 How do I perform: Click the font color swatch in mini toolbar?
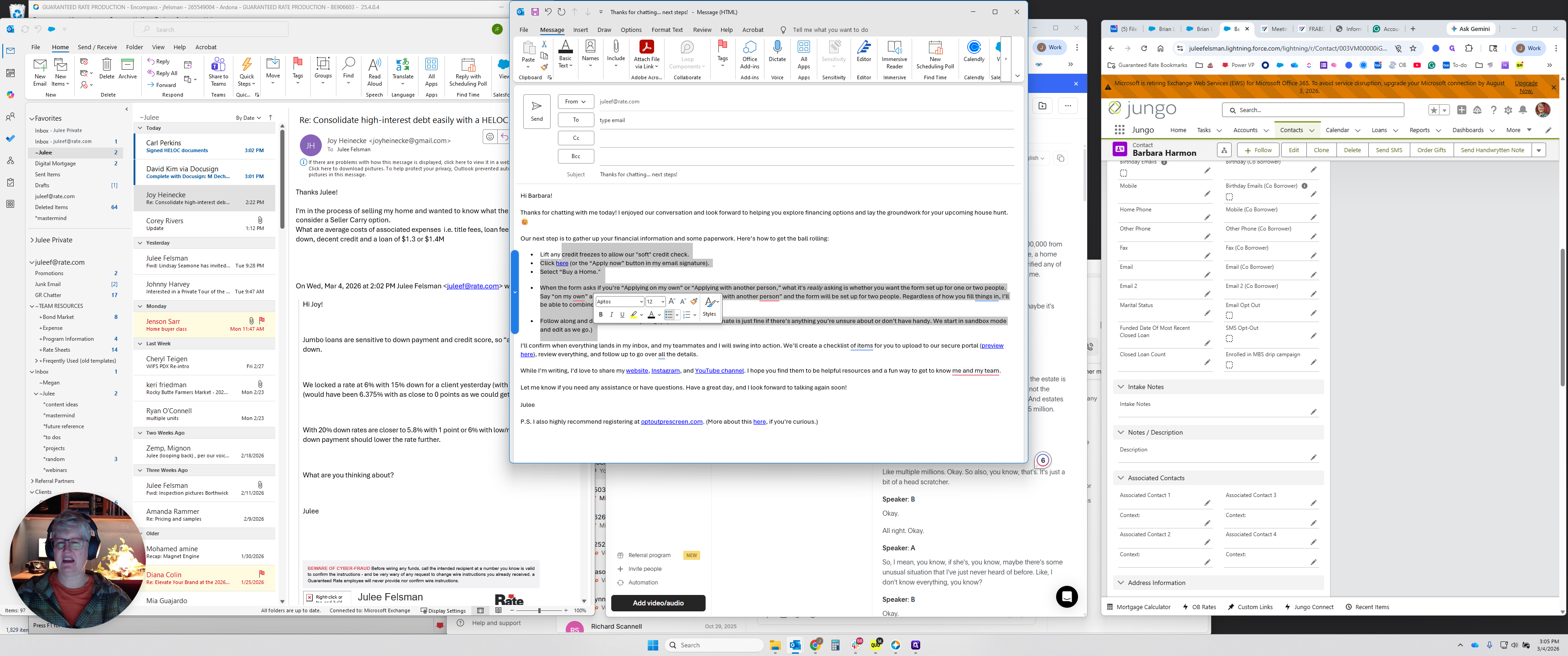[651, 315]
